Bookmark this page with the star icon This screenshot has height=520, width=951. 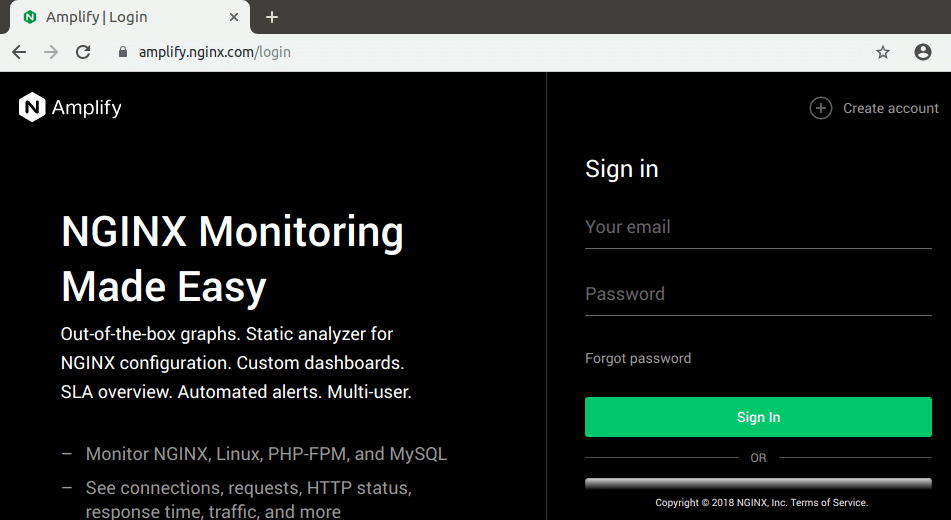point(882,52)
